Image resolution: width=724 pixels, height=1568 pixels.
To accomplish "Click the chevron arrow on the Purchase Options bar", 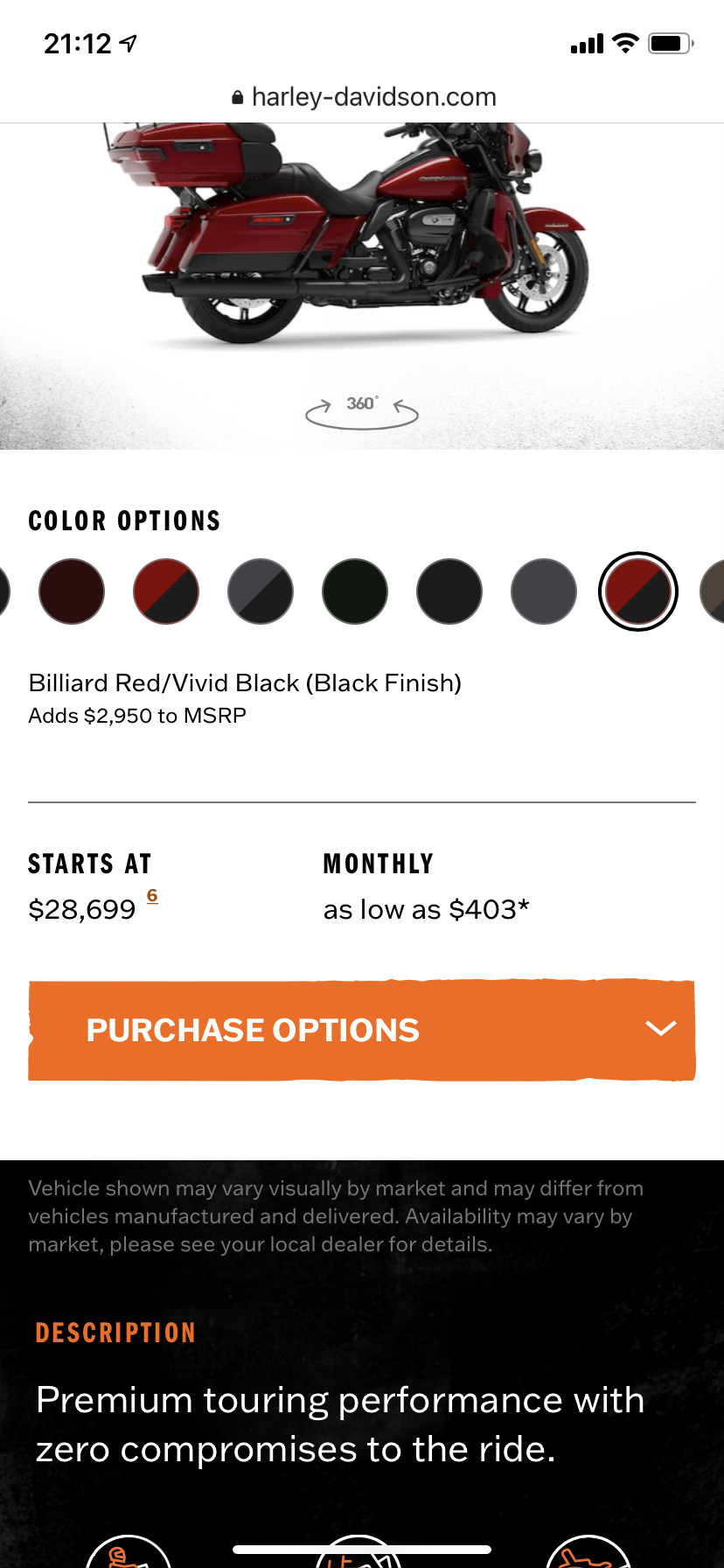I will [660, 1029].
